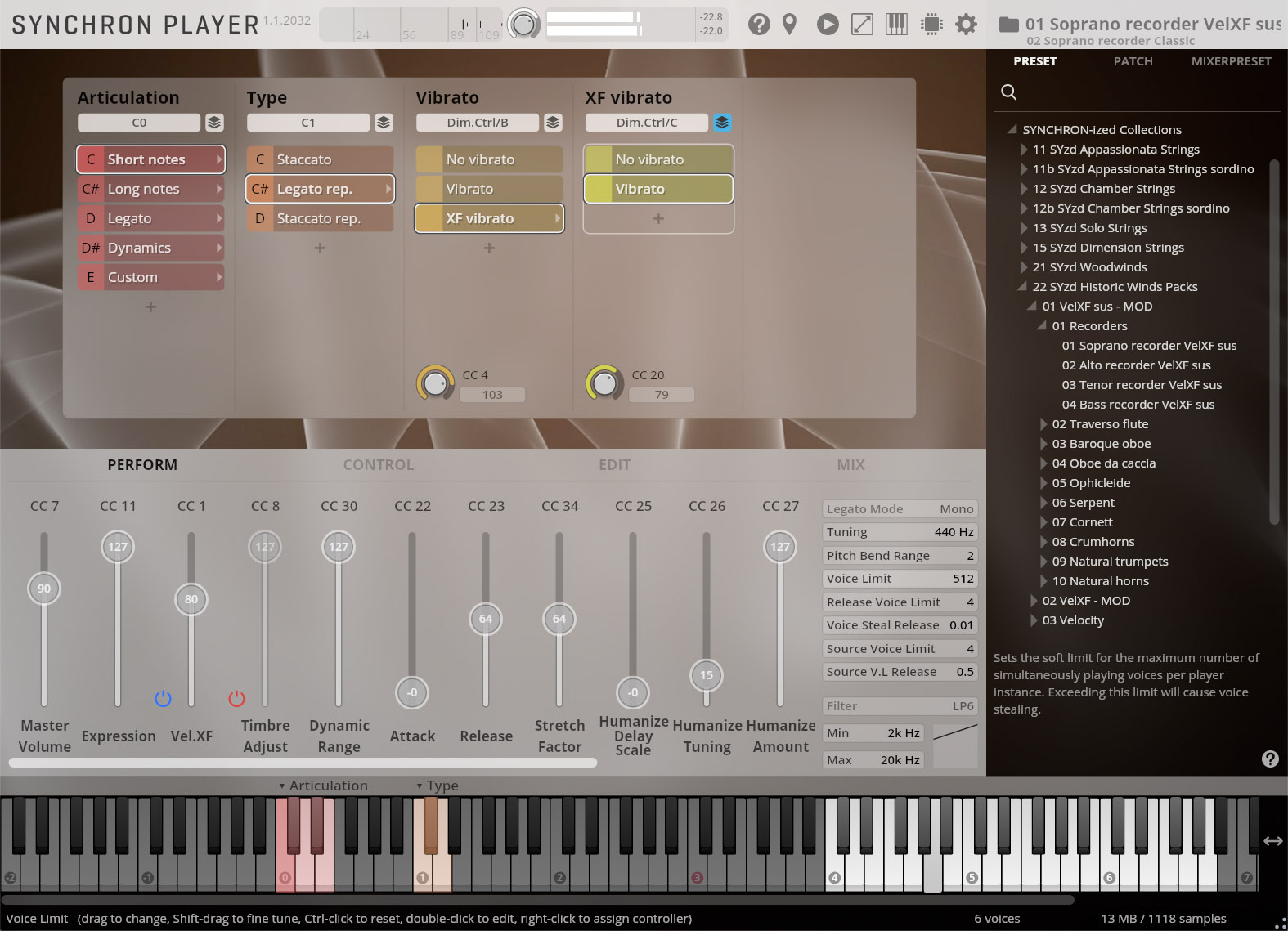Add a new slot under Vibrato column
The image size is (1288, 931).
pos(489,248)
